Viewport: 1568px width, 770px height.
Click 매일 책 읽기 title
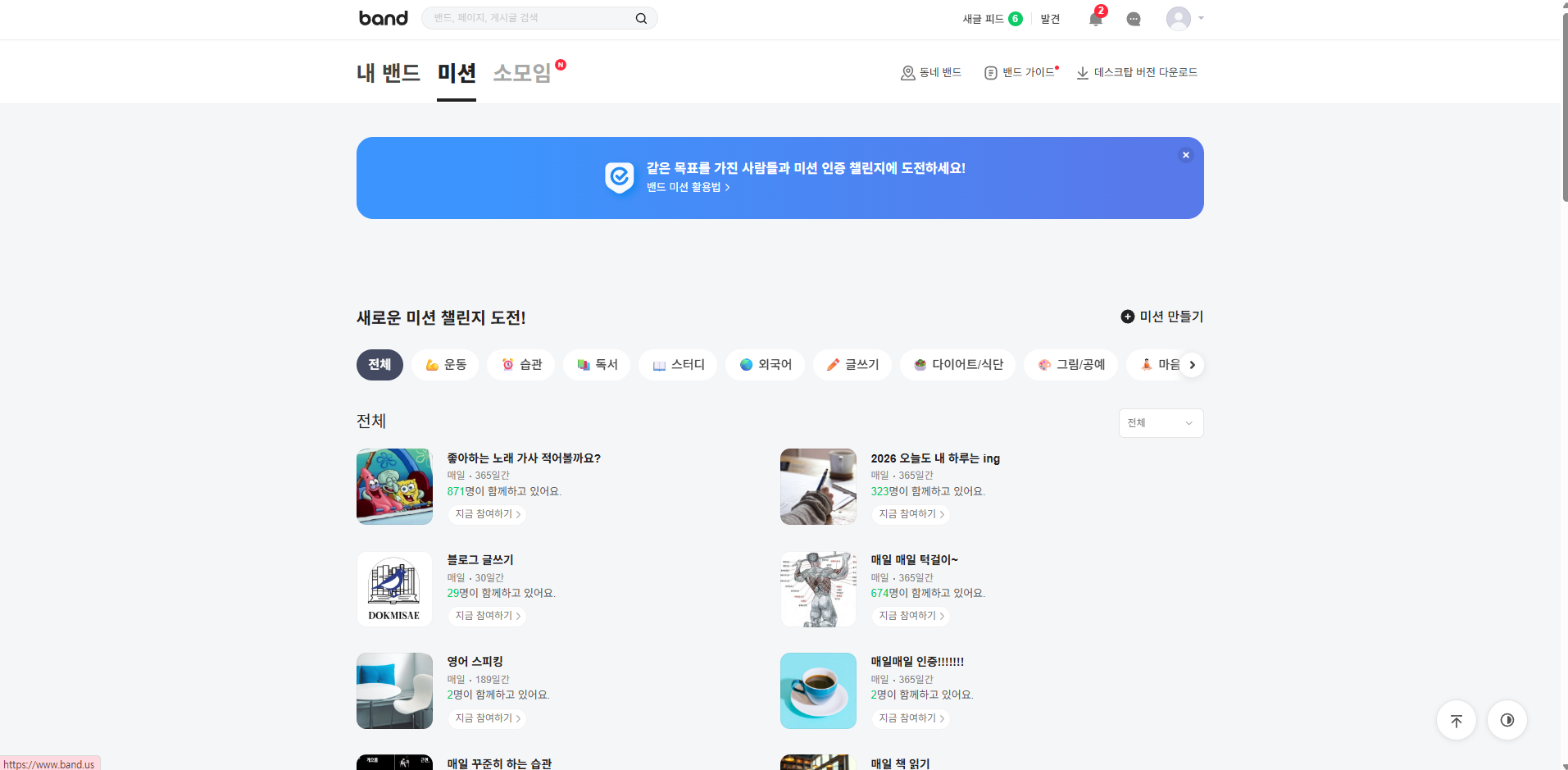(900, 763)
